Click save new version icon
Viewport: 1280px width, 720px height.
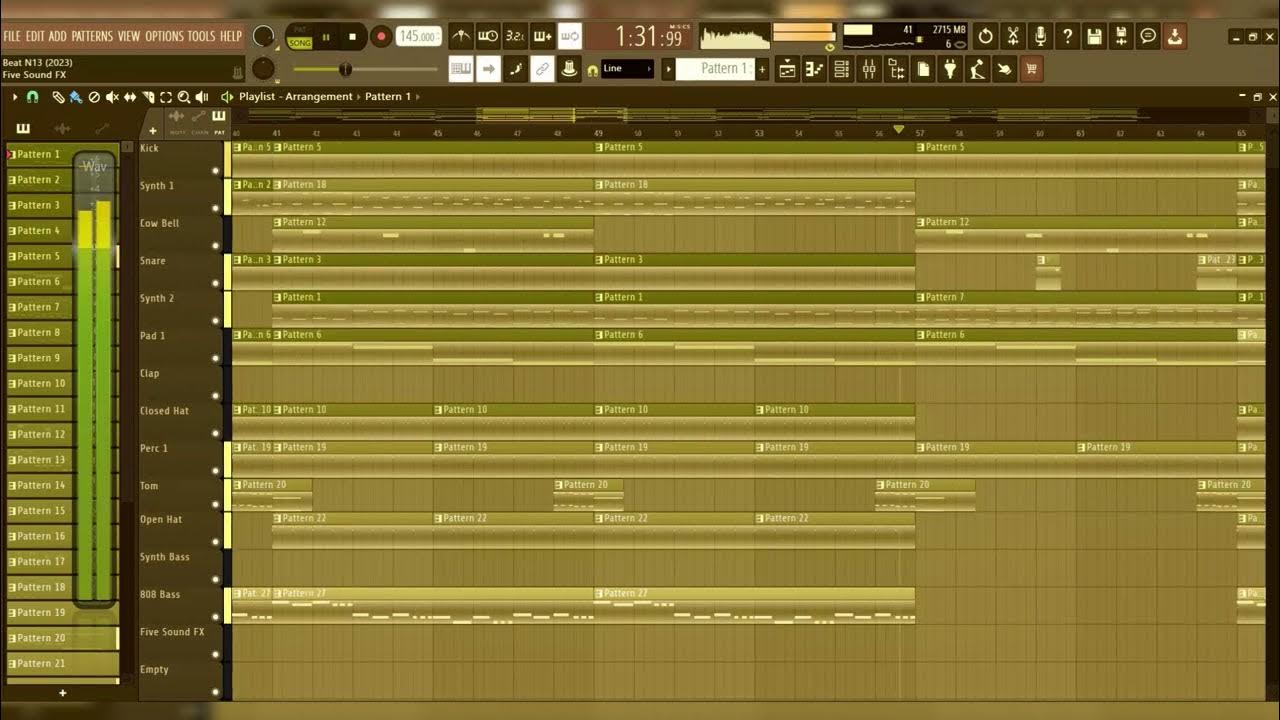(1121, 37)
